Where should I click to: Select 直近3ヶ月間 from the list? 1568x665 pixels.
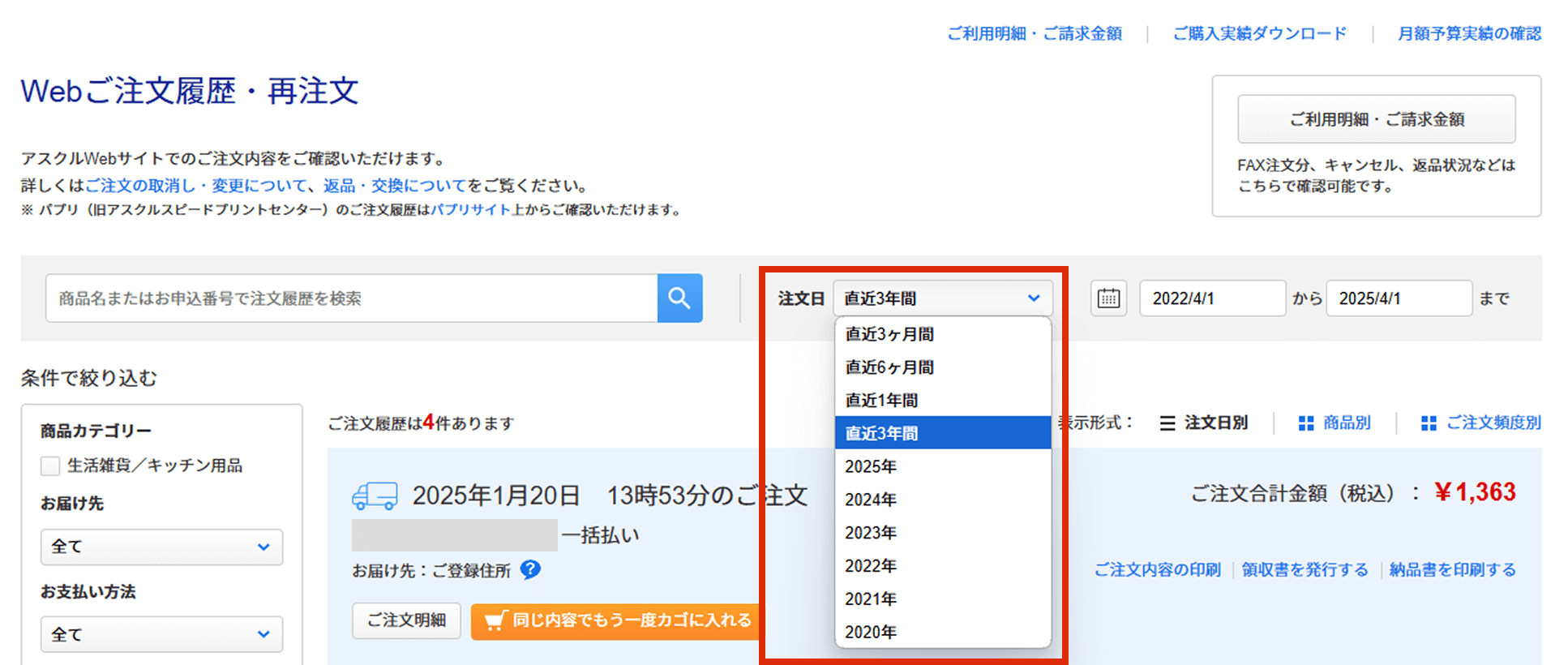click(889, 334)
